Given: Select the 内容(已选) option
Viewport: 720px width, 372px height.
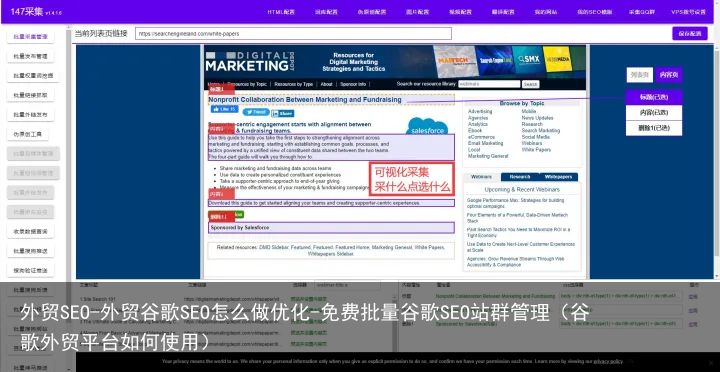Looking at the screenshot, I should coord(654,113).
